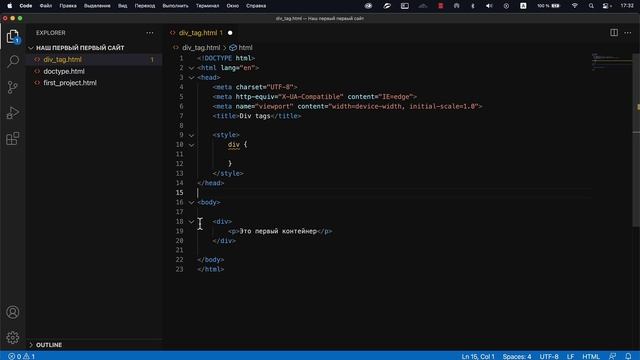Screen dimensions: 640x360
Task: Fold the style tag on line 9
Action: 191,135
